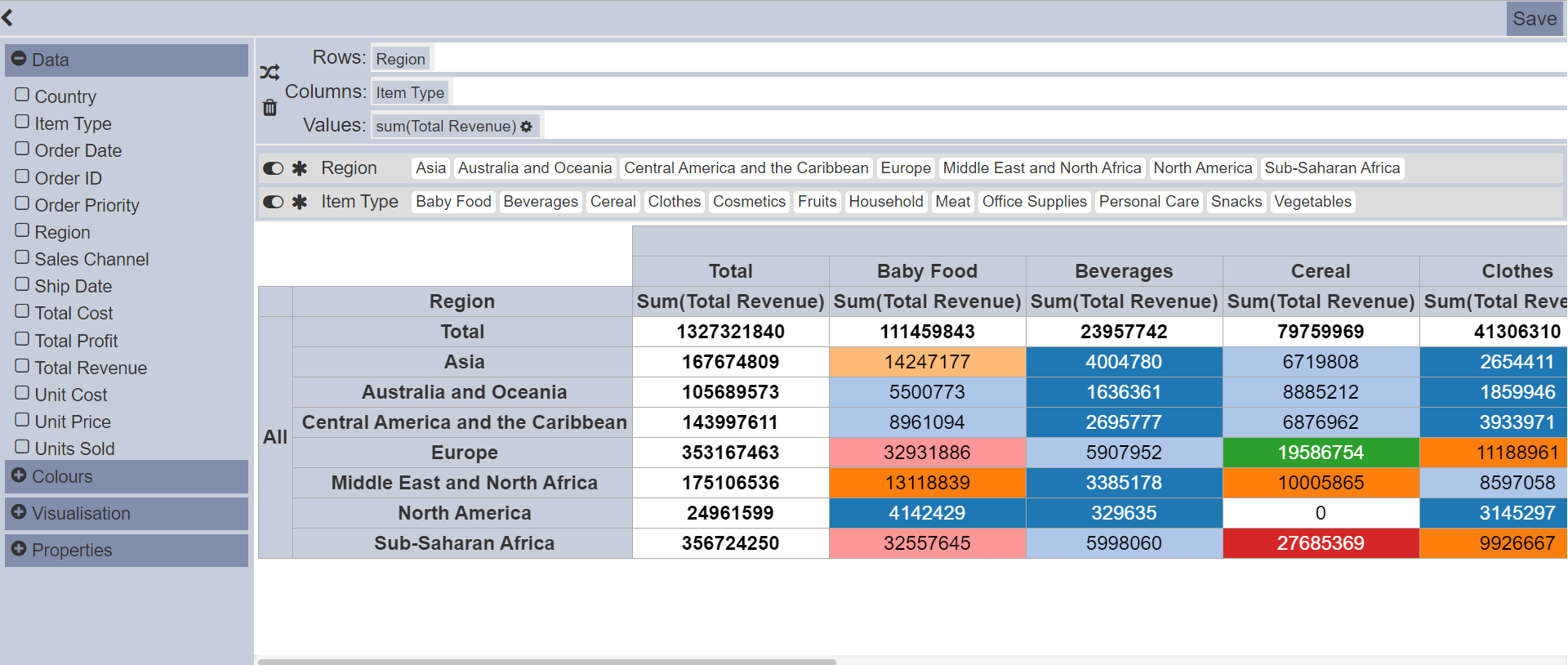The width and height of the screenshot is (1568, 665).
Task: Click the Save button
Action: 1535,19
